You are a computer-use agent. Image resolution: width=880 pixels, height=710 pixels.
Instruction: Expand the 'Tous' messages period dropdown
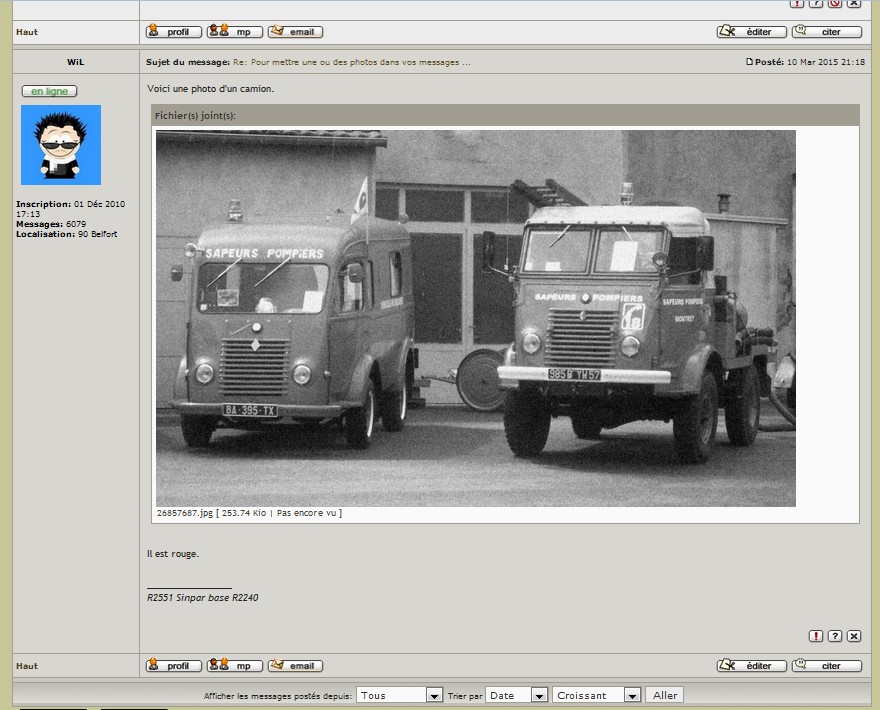pyautogui.click(x=400, y=695)
